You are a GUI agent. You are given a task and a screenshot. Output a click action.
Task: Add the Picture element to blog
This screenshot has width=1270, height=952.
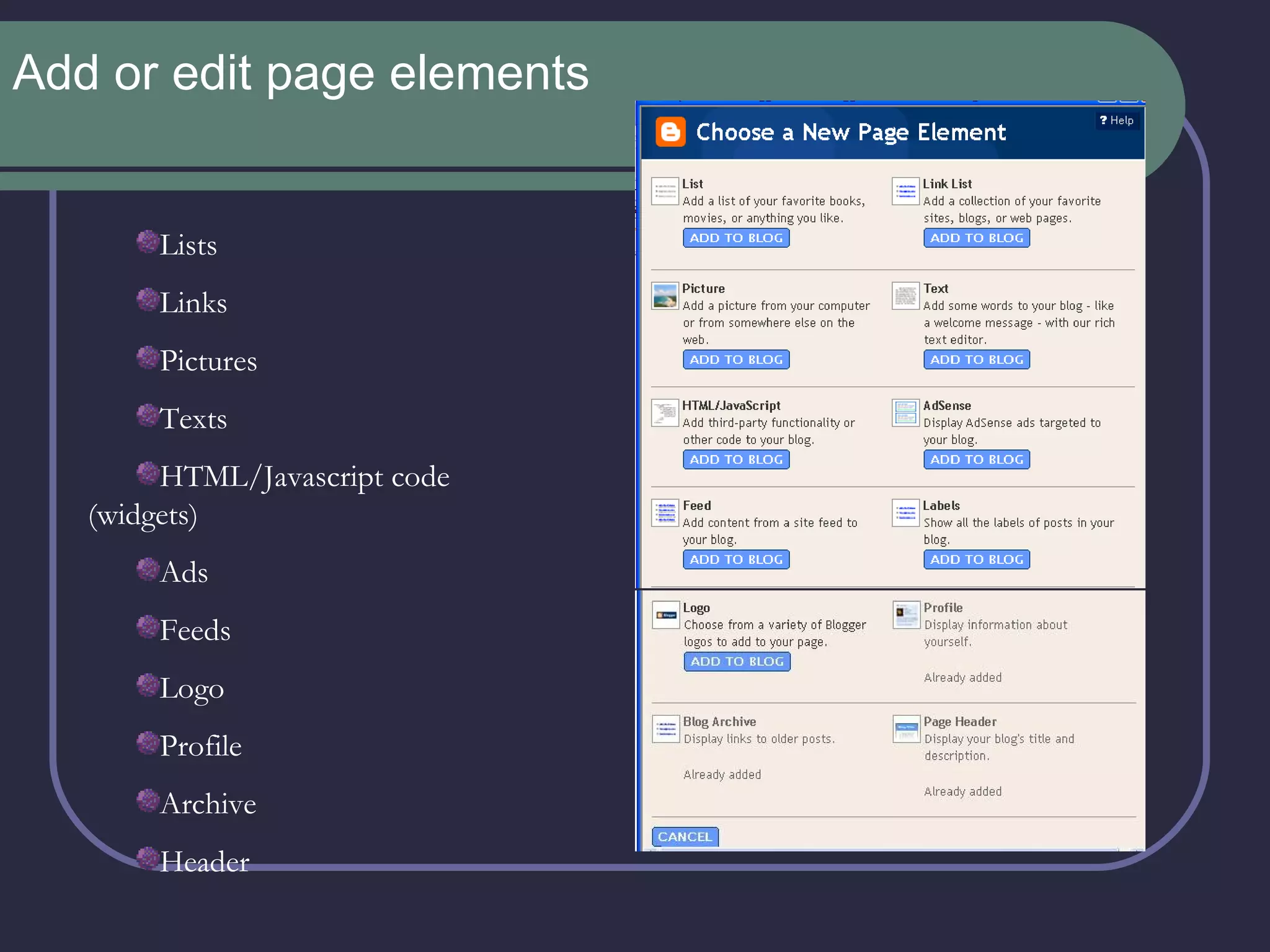[736, 359]
